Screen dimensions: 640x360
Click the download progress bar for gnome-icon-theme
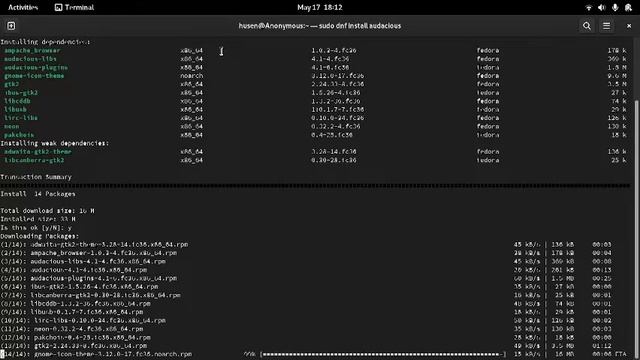(383, 354)
